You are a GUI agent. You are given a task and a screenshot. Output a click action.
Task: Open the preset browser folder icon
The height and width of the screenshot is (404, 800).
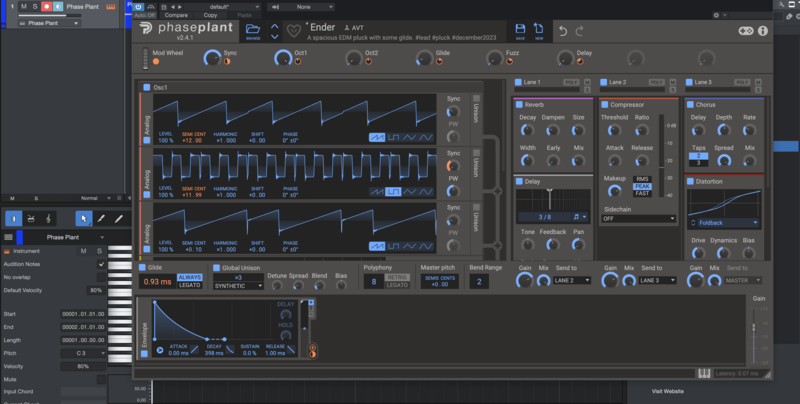253,29
